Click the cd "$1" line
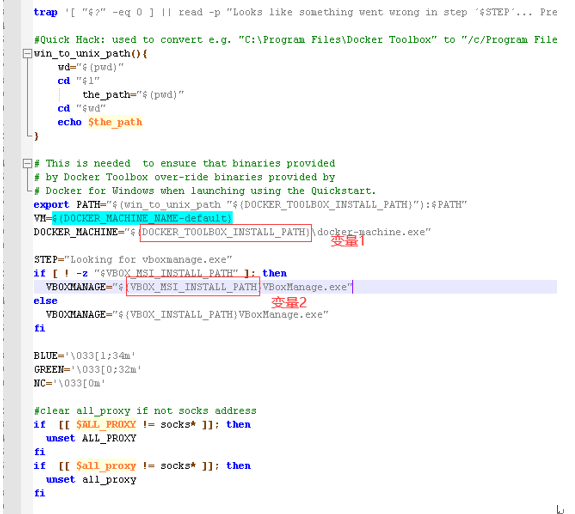This screenshot has width=575, height=514. click(x=78, y=81)
